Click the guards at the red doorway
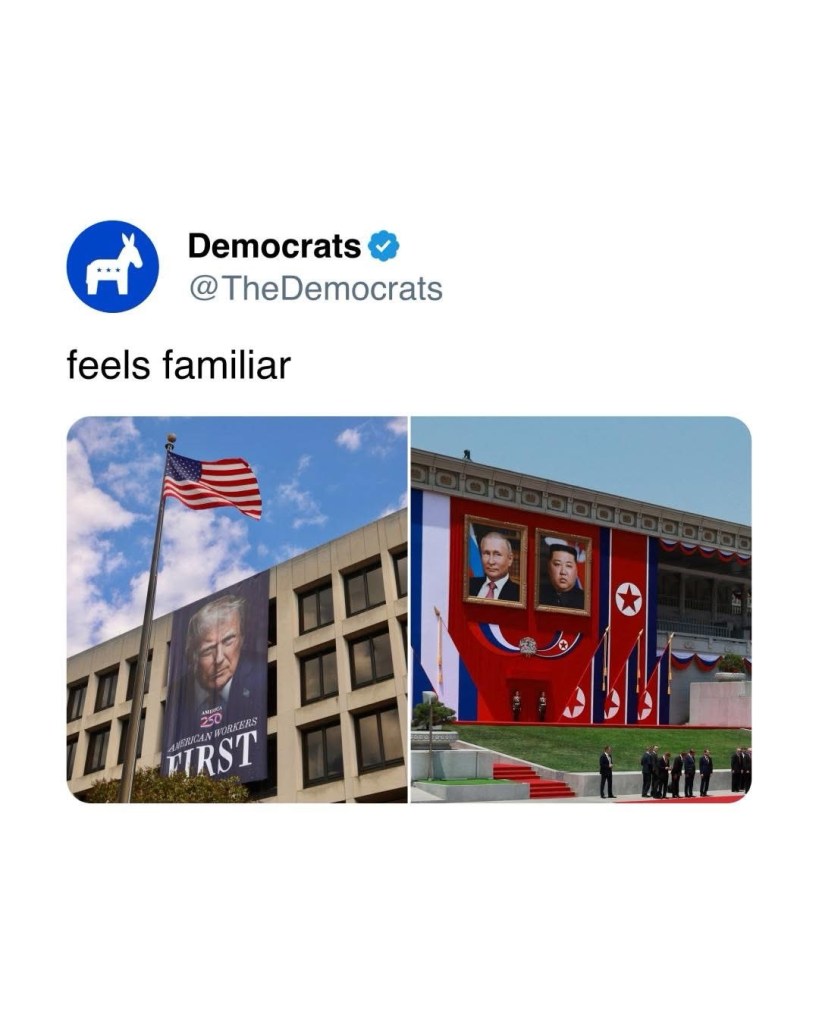 pos(529,706)
